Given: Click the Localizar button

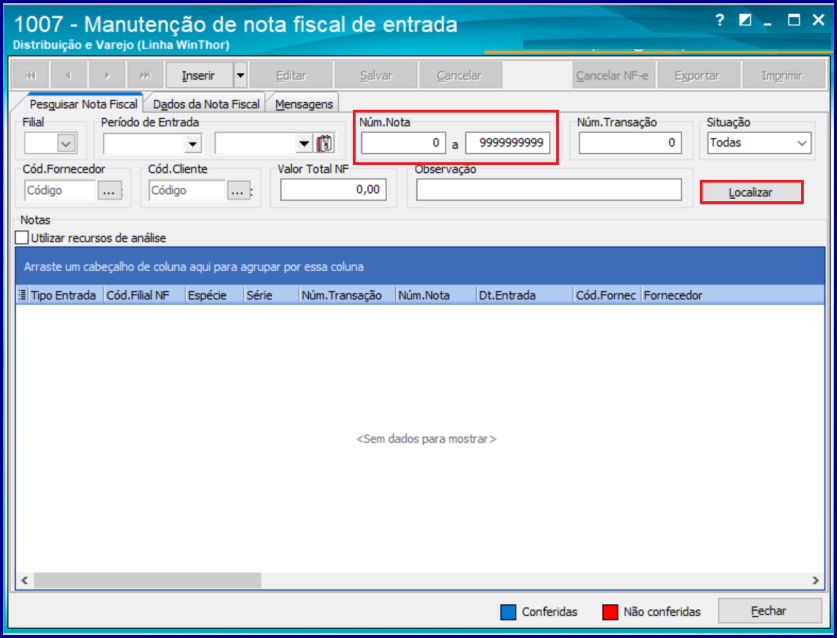Looking at the screenshot, I should coord(751,192).
